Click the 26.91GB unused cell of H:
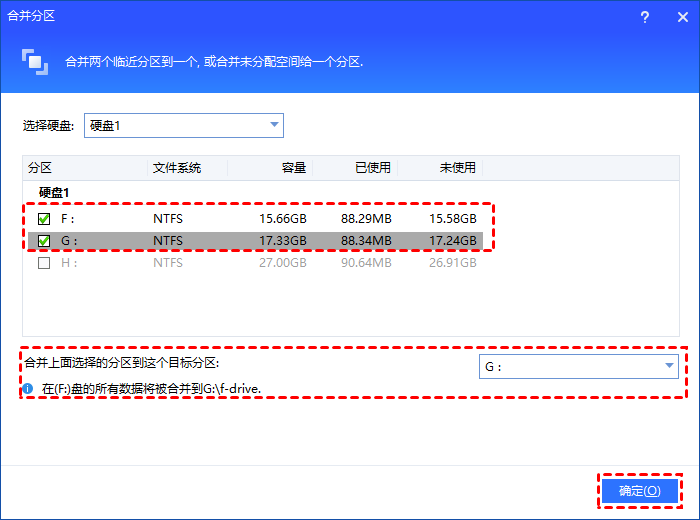 click(452, 263)
